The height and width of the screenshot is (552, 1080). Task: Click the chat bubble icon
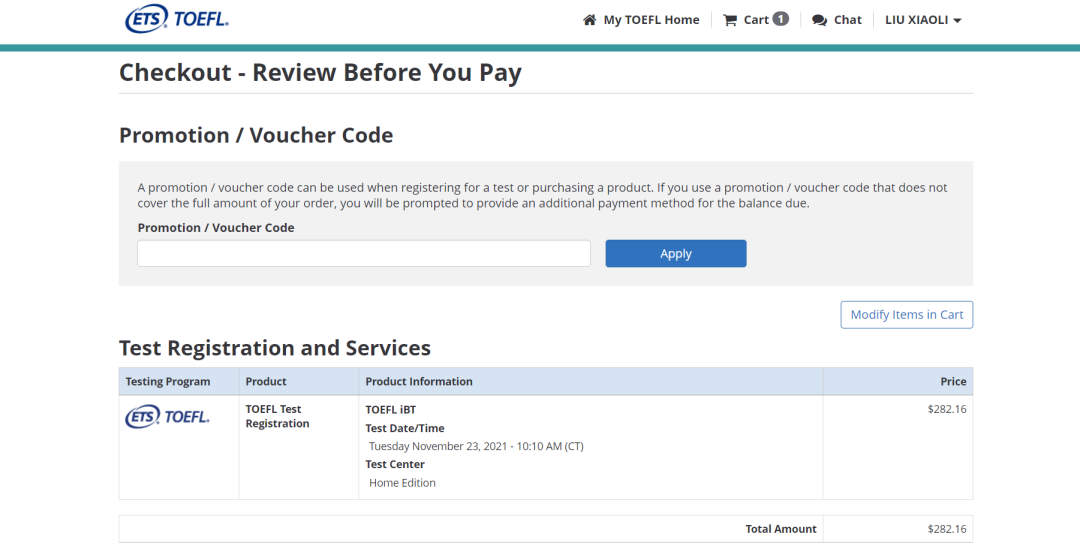pos(819,20)
